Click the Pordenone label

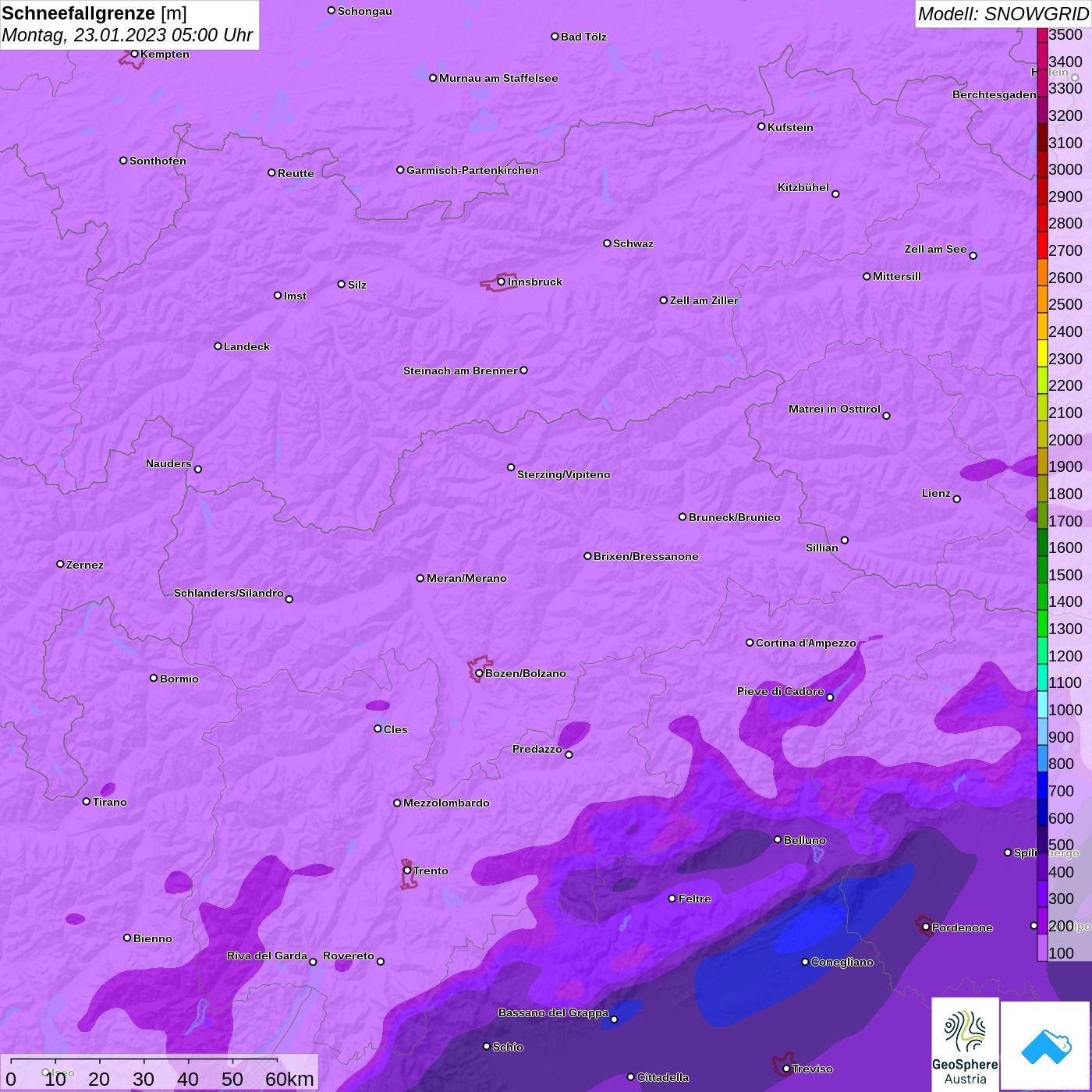point(963,927)
